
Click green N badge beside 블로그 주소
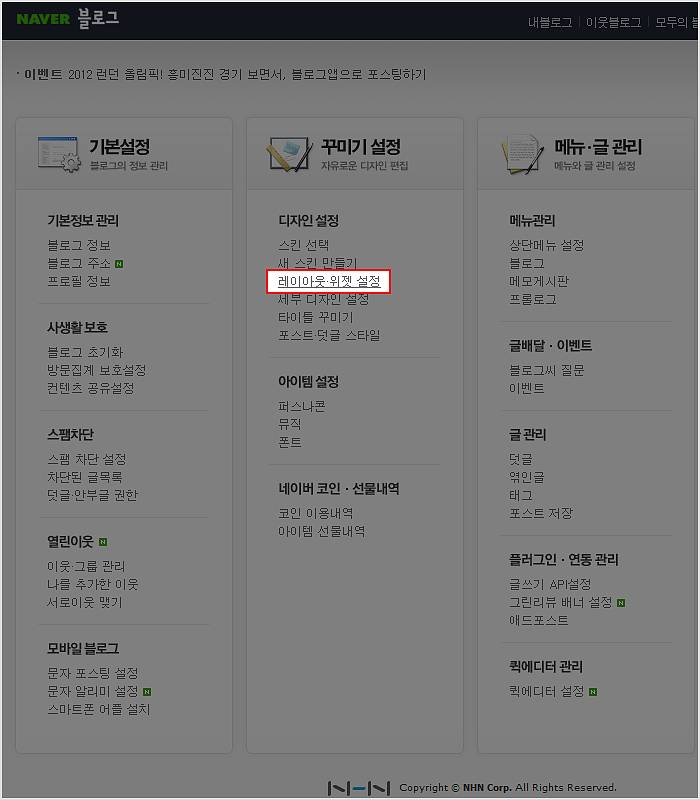[x=119, y=264]
